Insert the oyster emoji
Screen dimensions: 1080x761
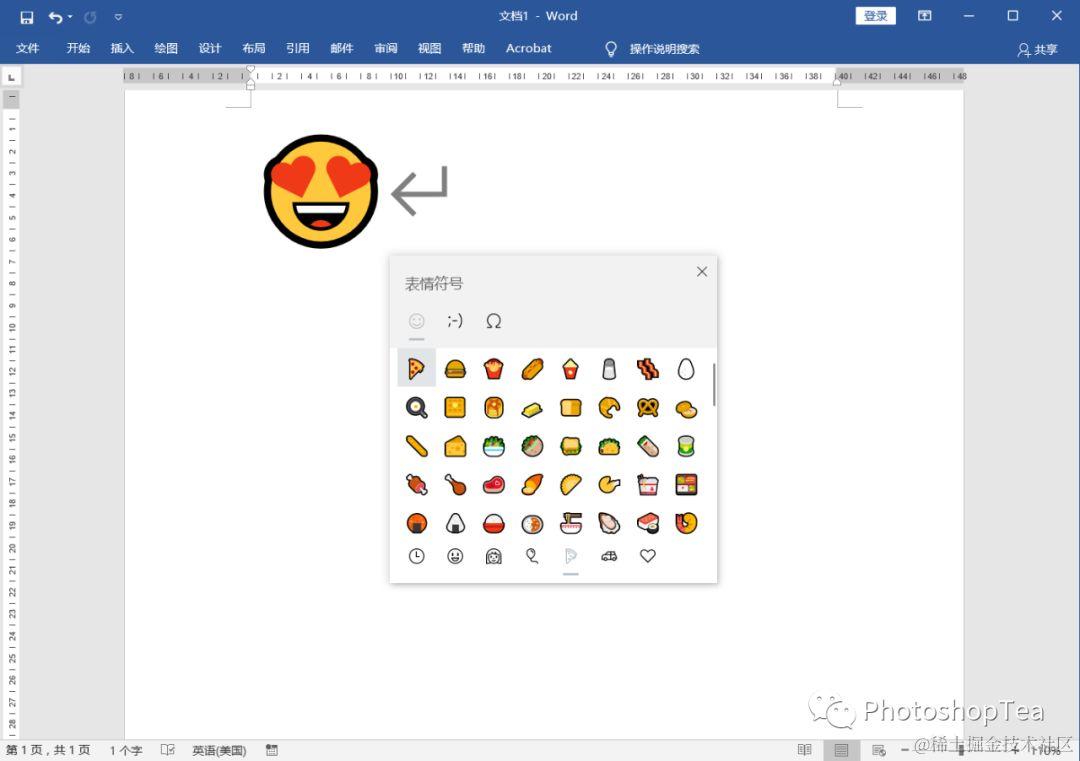(x=609, y=523)
